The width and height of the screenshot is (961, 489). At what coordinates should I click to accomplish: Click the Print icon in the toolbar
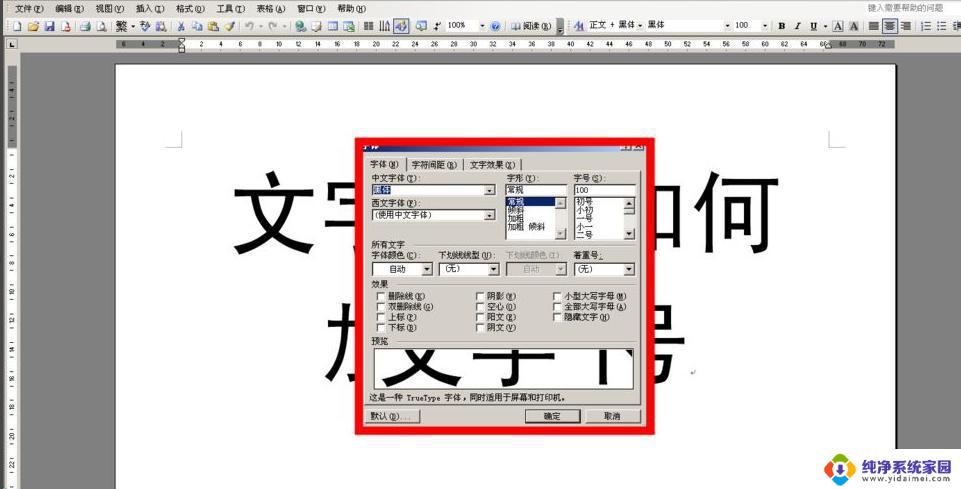point(85,26)
